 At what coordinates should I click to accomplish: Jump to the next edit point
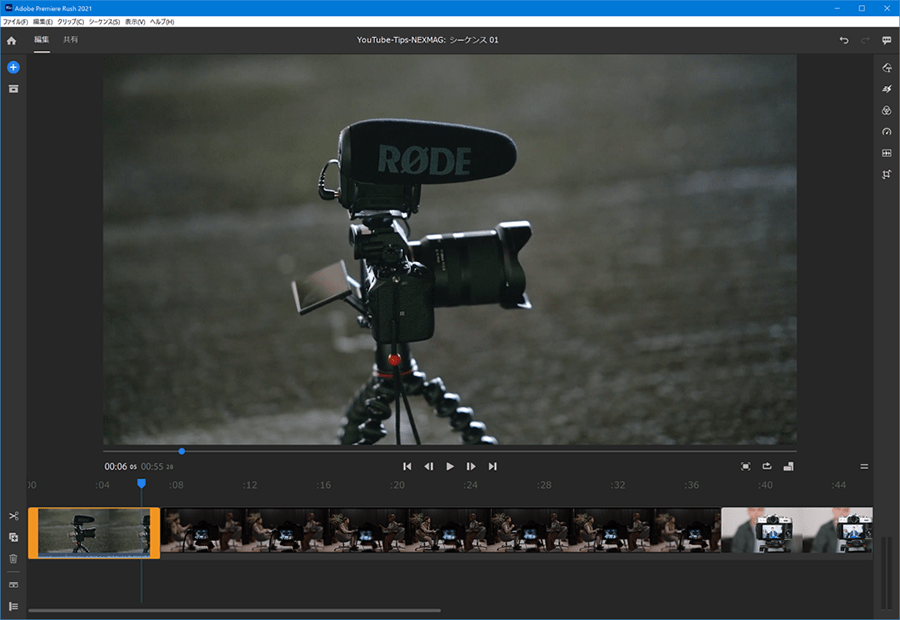click(492, 466)
